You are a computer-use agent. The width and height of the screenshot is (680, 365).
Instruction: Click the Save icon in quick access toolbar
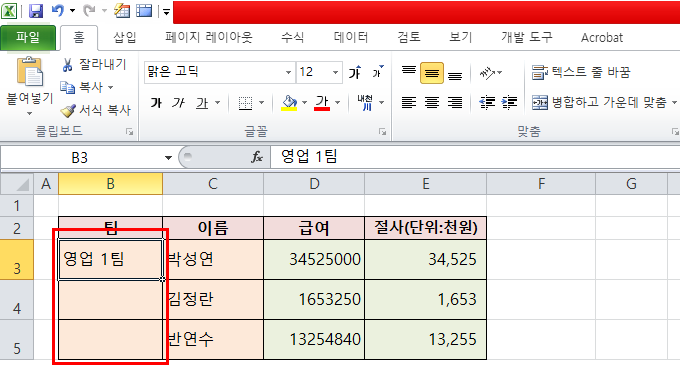(36, 11)
